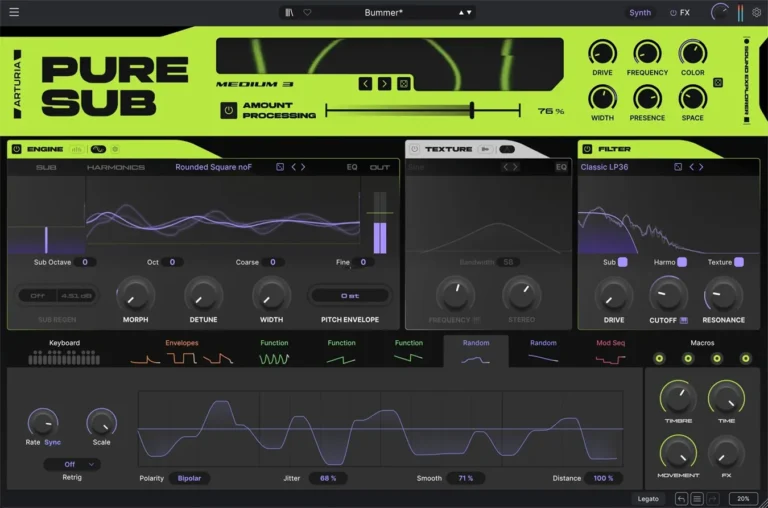
Task: Click the third Macros assign dot
Action: pyautogui.click(x=717, y=359)
